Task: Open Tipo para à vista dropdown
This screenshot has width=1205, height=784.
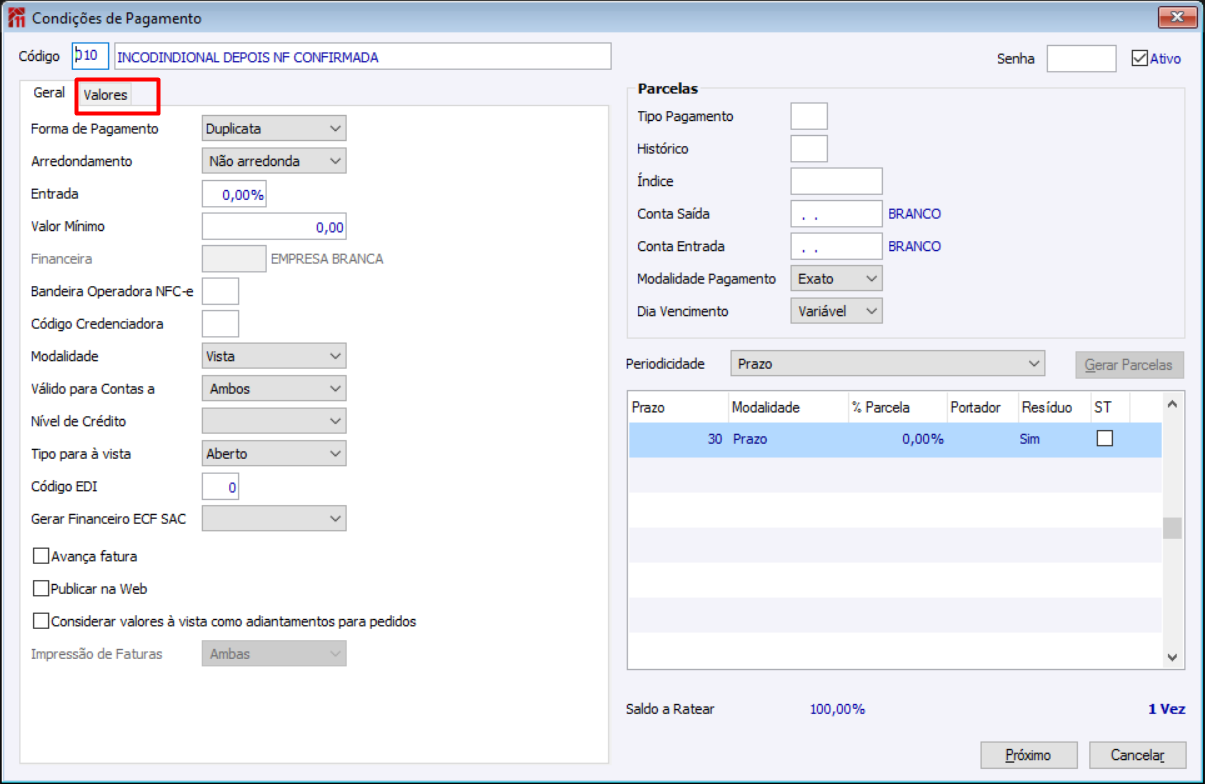Action: pos(274,454)
